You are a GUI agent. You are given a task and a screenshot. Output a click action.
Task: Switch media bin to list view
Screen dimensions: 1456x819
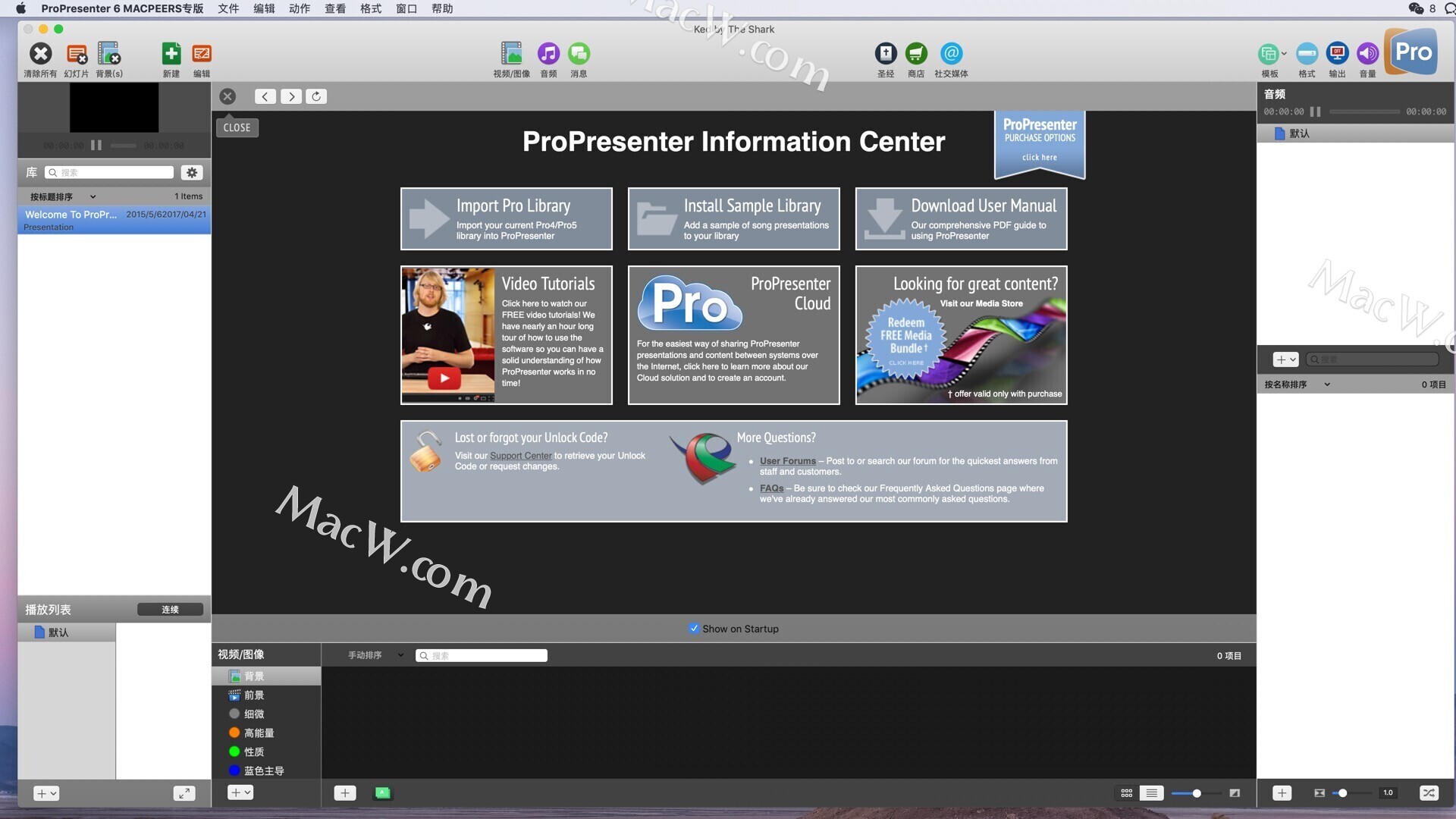[x=1151, y=793]
